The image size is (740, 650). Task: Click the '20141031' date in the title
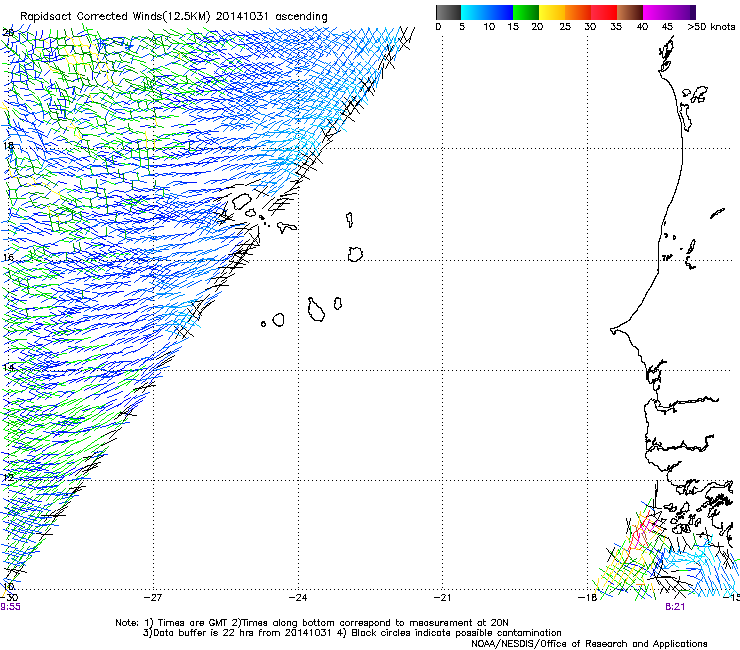[242, 16]
